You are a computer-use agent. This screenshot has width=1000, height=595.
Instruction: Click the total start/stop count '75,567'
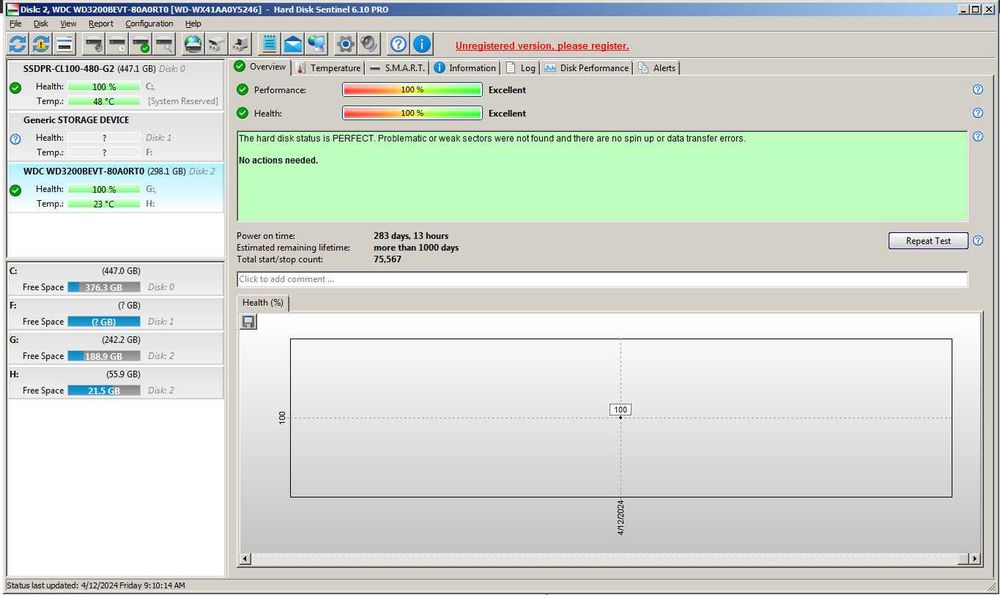(387, 260)
